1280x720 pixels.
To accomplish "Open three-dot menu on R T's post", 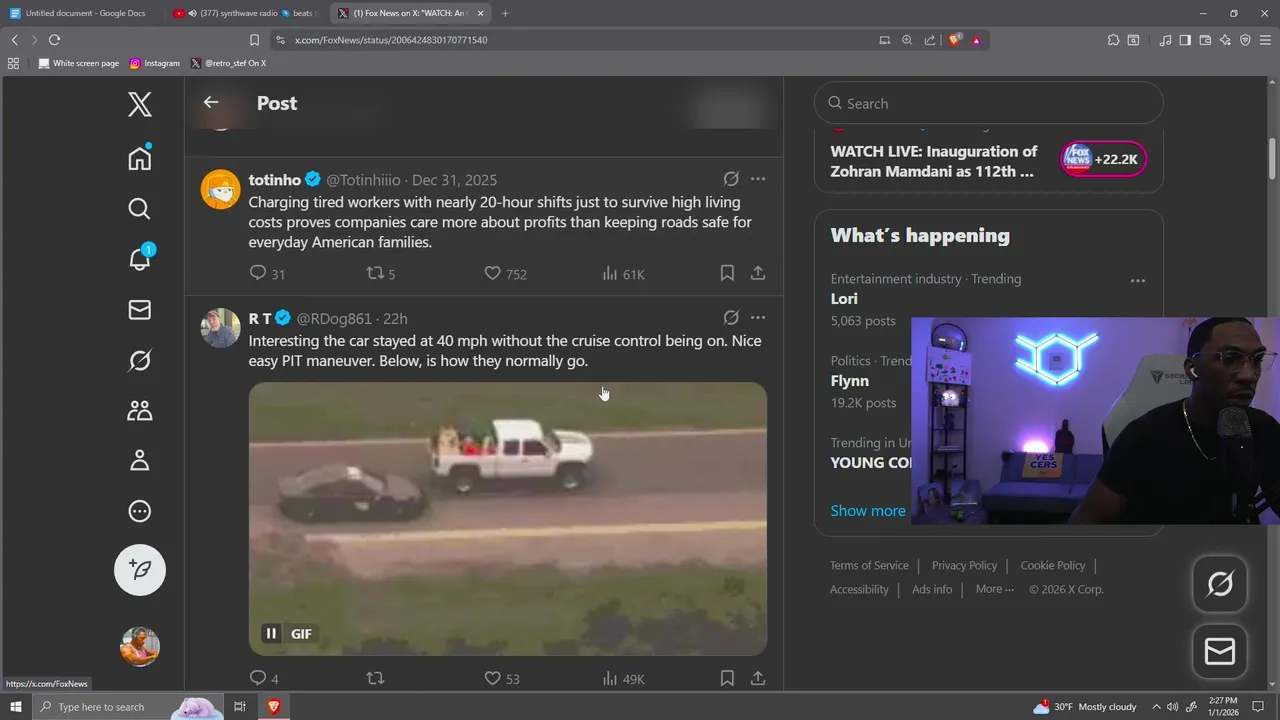I will (x=758, y=317).
